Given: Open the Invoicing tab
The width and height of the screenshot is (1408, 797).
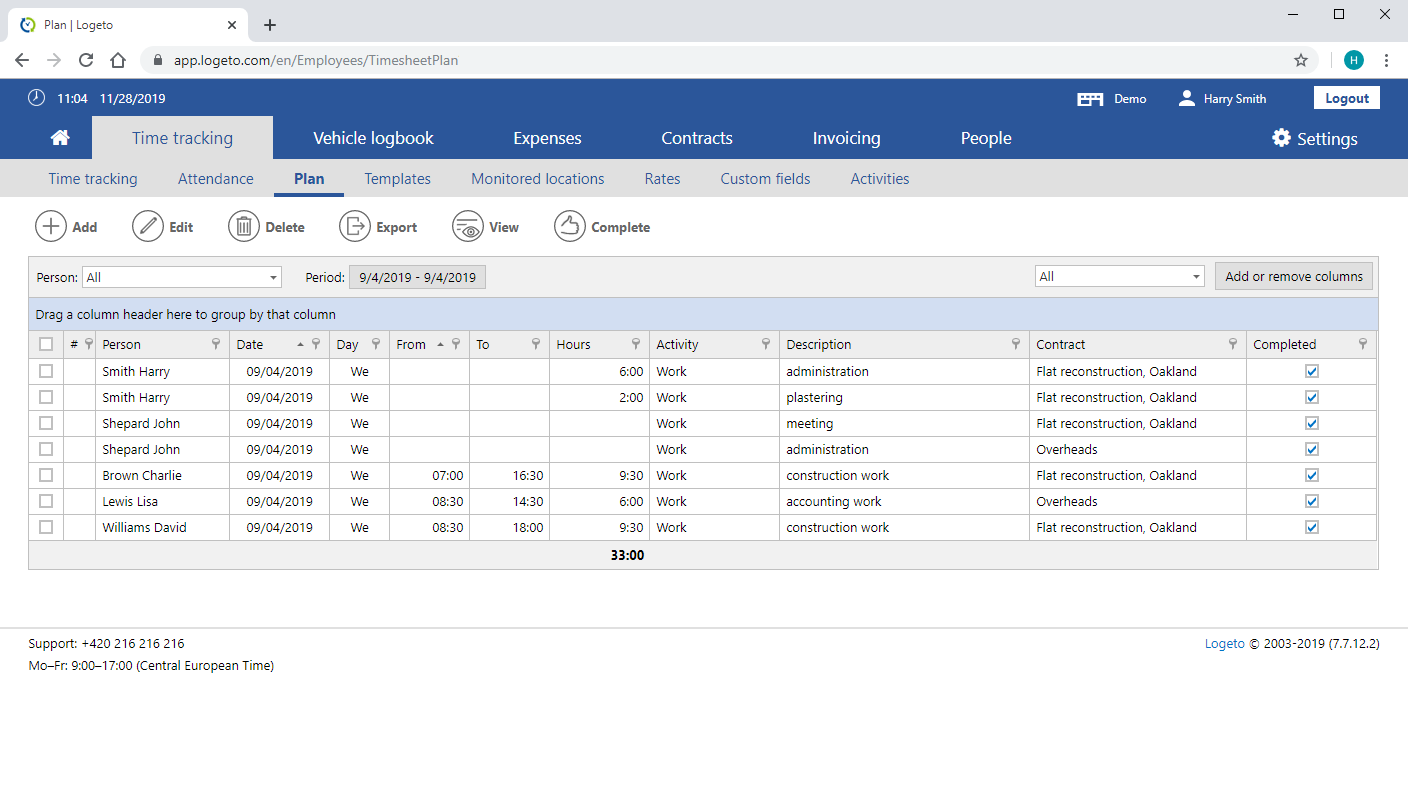Looking at the screenshot, I should tap(846, 138).
